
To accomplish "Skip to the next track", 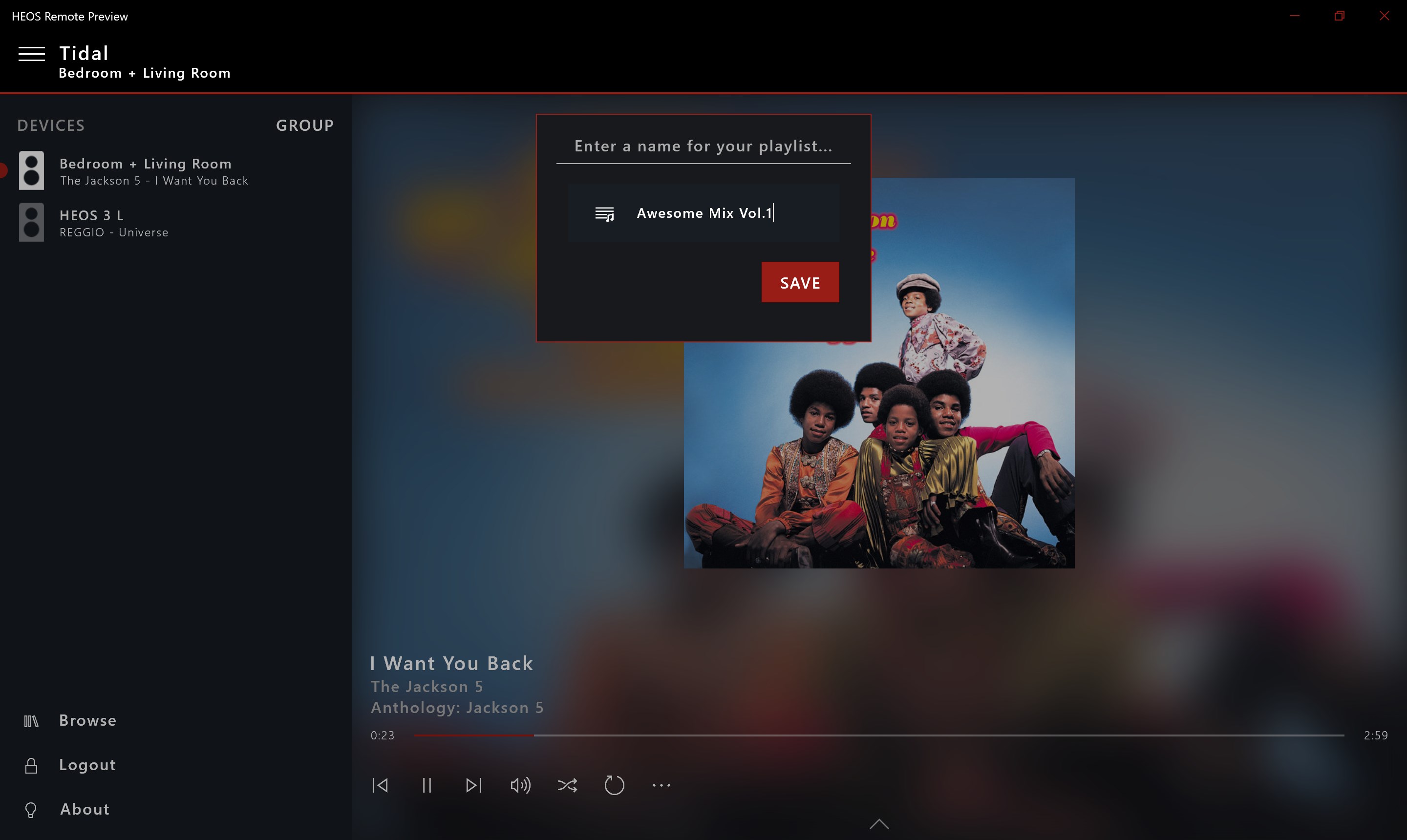I will click(474, 785).
